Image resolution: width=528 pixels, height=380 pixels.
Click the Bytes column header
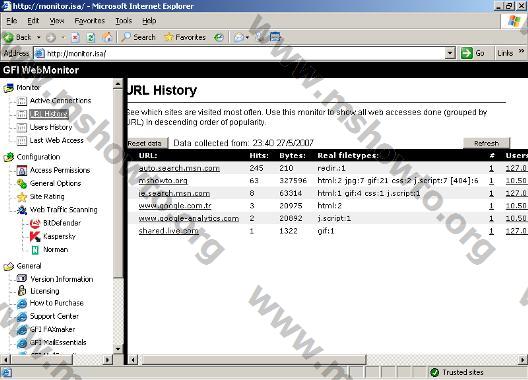[x=292, y=156]
